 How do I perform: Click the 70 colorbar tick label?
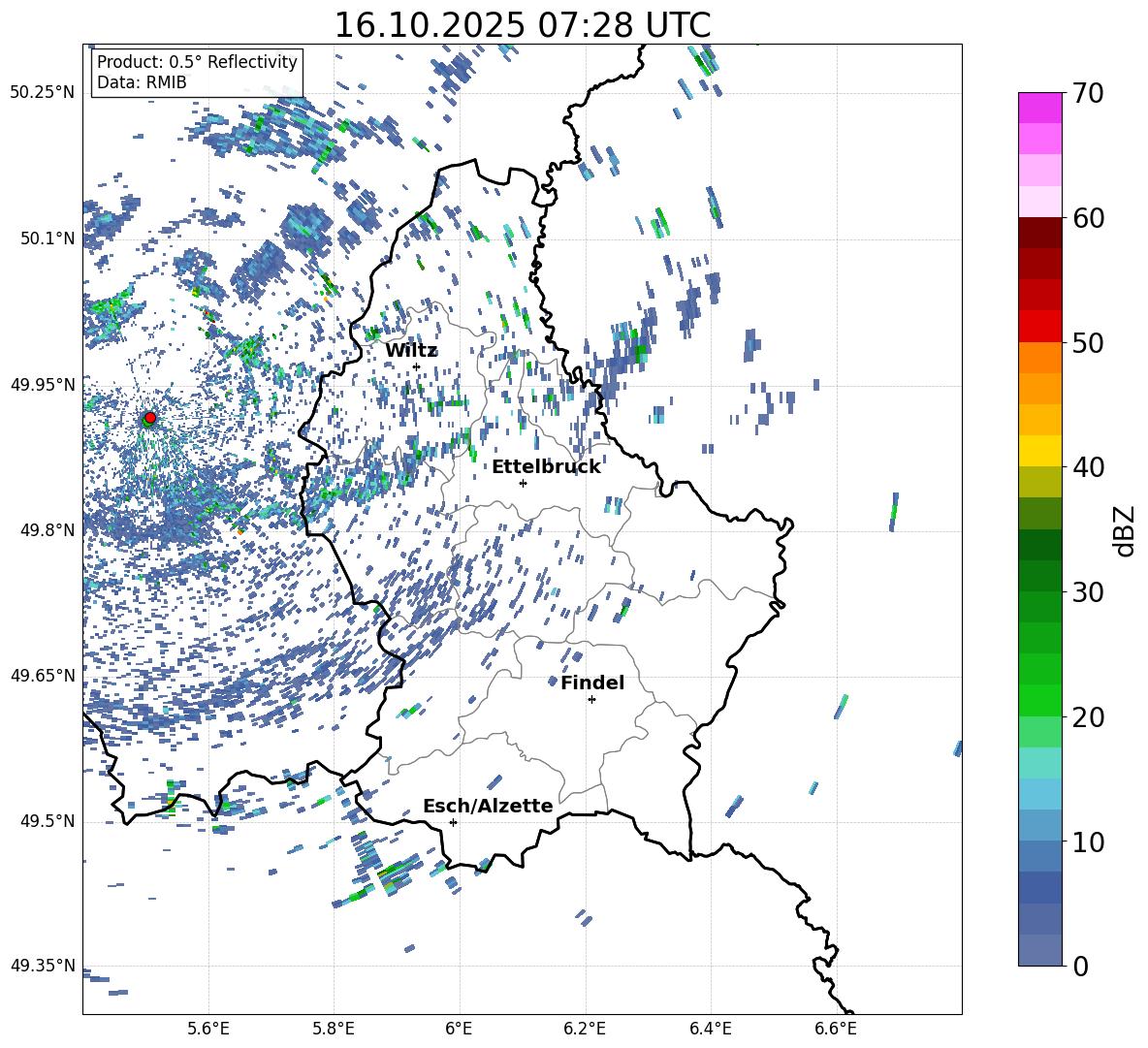1088,94
